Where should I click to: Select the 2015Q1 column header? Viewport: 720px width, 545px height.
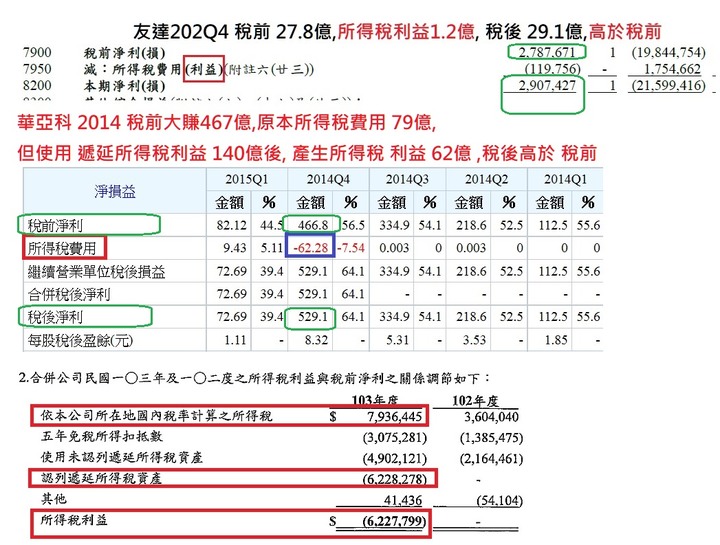247,180
